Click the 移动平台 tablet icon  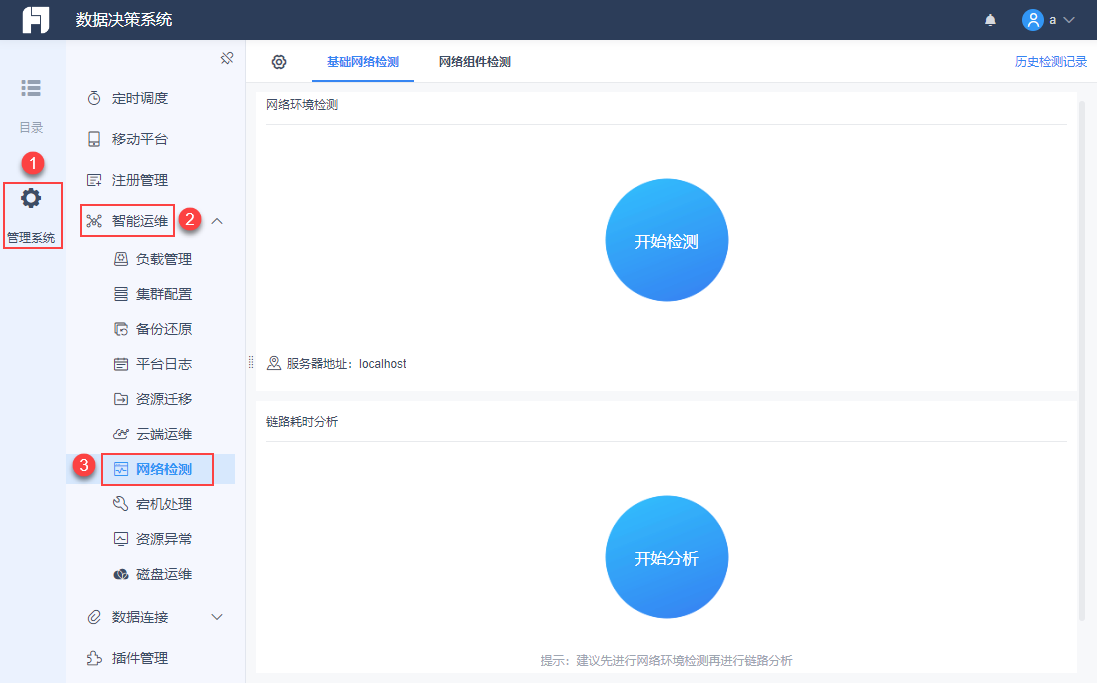click(x=94, y=139)
